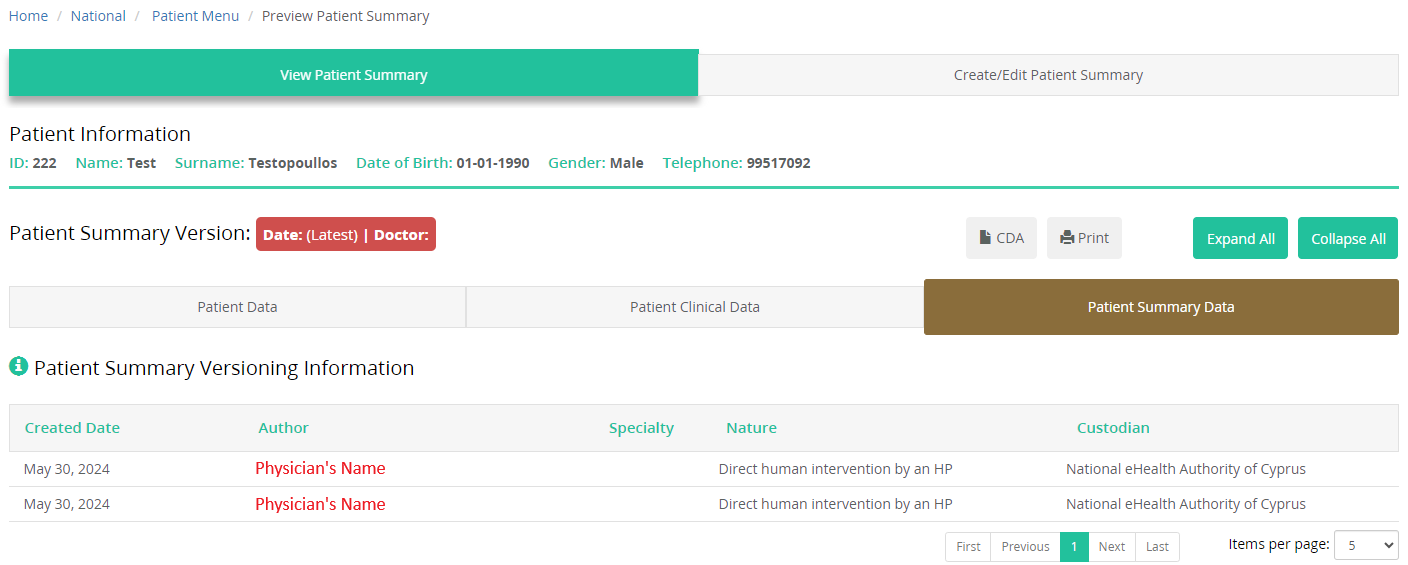
Task: Click the CDA document file icon
Action: point(986,238)
